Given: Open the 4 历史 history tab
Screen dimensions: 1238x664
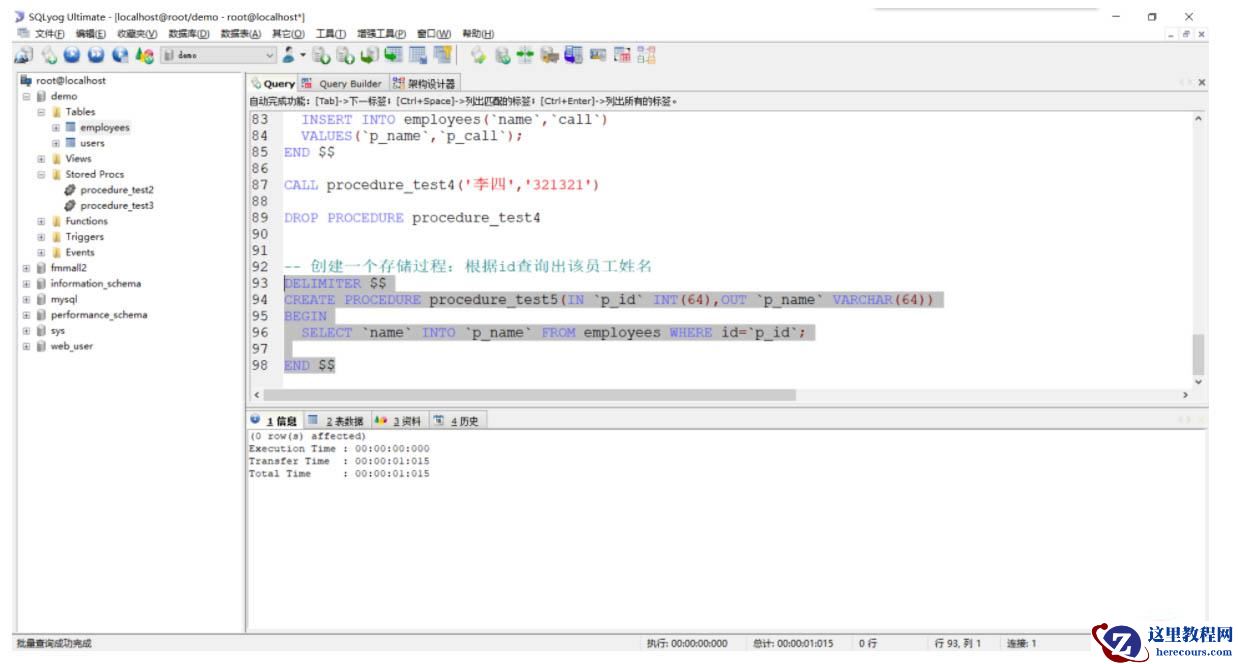Looking at the screenshot, I should click(462, 421).
